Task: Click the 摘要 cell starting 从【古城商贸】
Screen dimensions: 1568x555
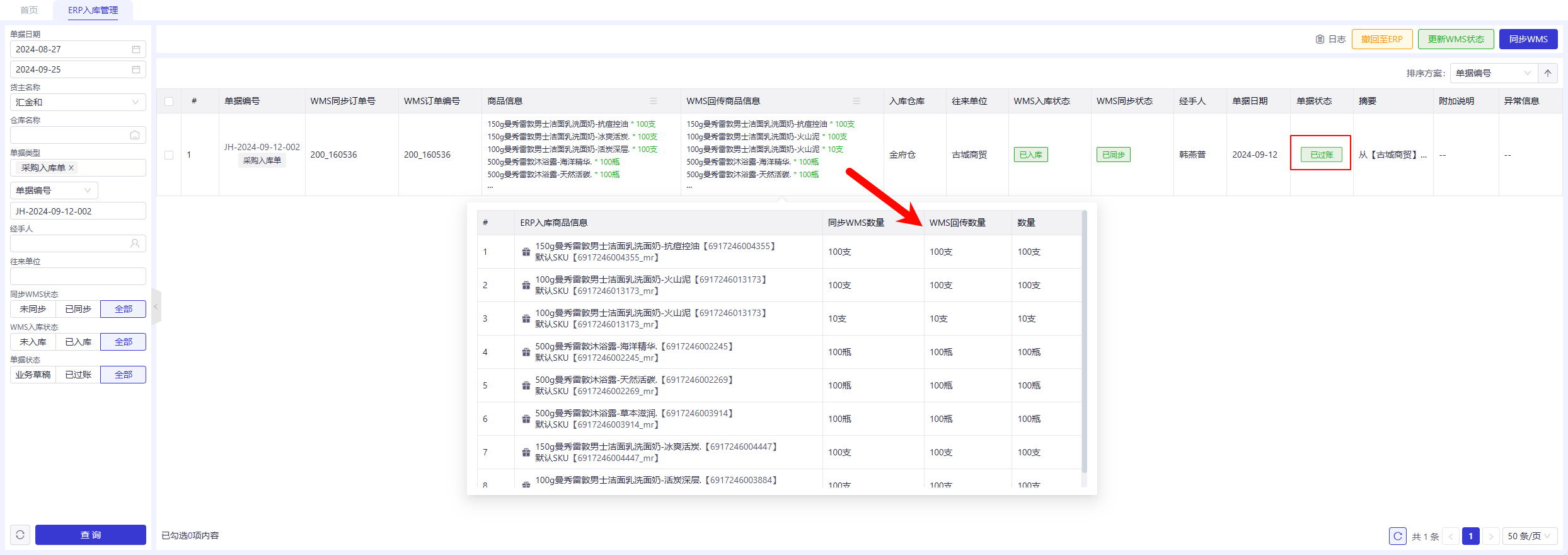Action: pos(1393,155)
